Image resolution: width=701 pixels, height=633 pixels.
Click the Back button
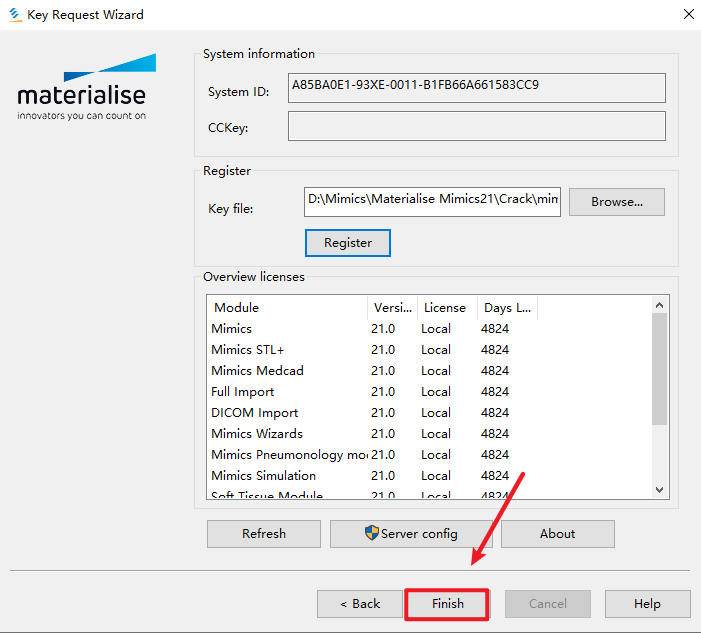[359, 604]
